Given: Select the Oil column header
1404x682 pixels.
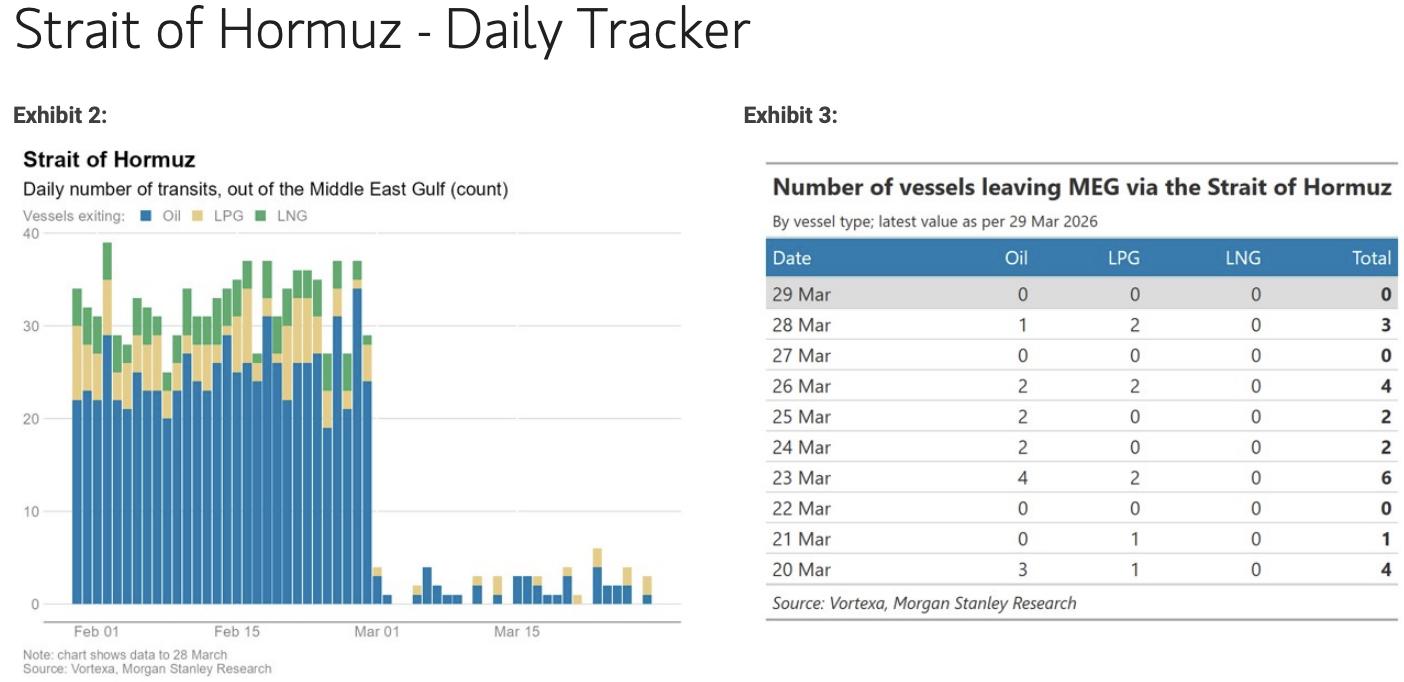Looking at the screenshot, I should [1016, 258].
